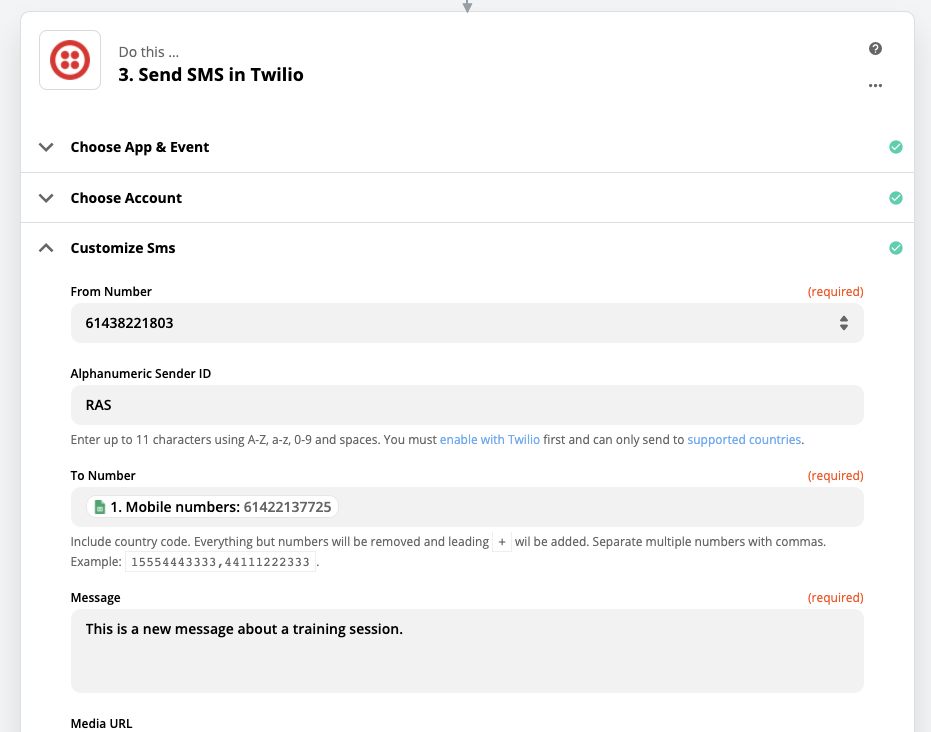Click the From Number field 61438221803

click(x=467, y=323)
